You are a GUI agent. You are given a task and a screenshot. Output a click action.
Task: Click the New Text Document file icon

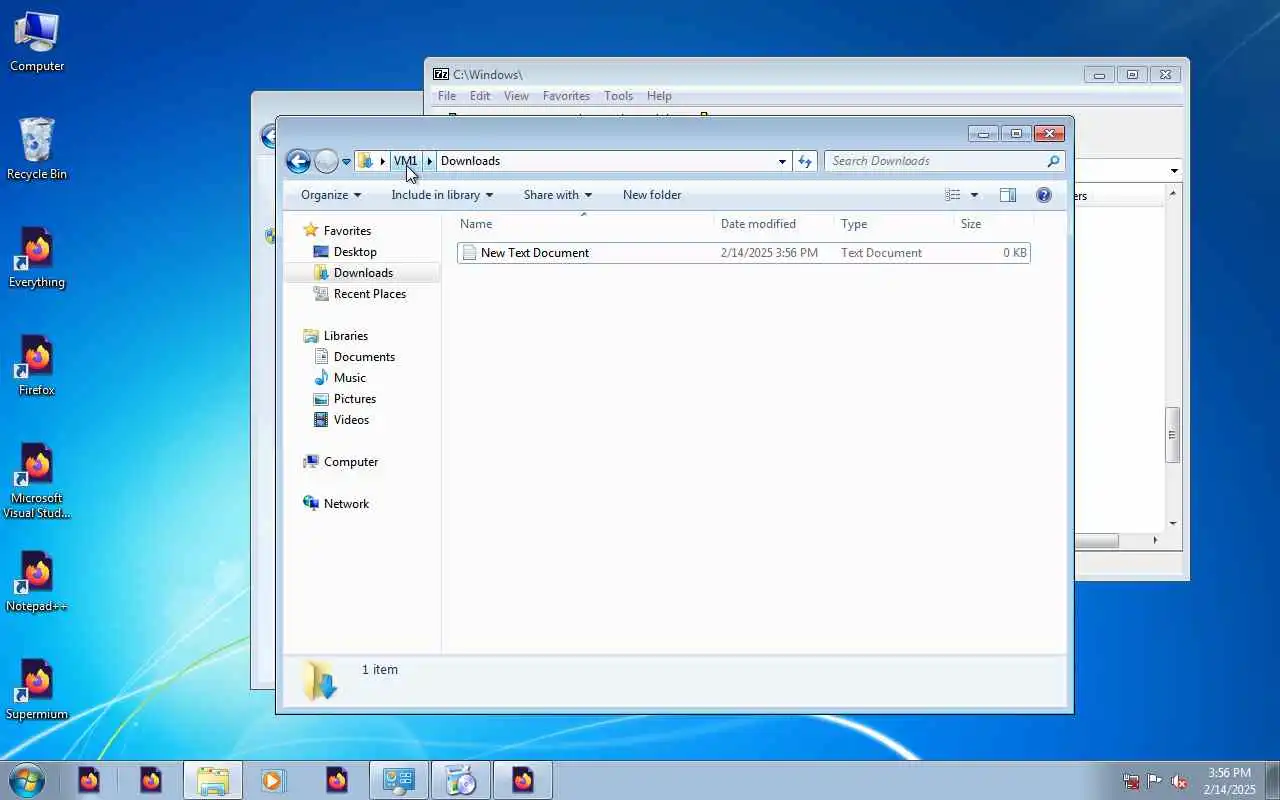pyautogui.click(x=469, y=253)
